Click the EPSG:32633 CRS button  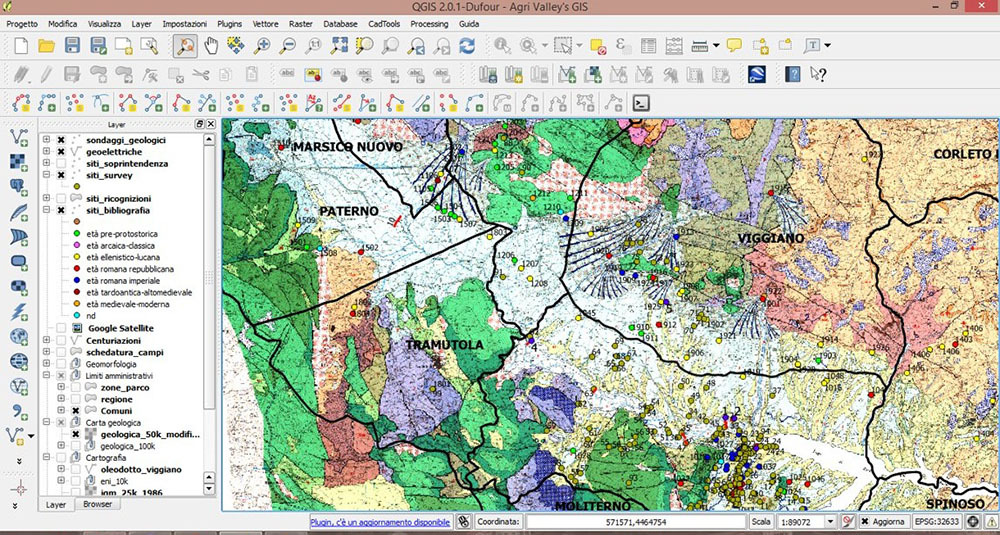click(937, 522)
